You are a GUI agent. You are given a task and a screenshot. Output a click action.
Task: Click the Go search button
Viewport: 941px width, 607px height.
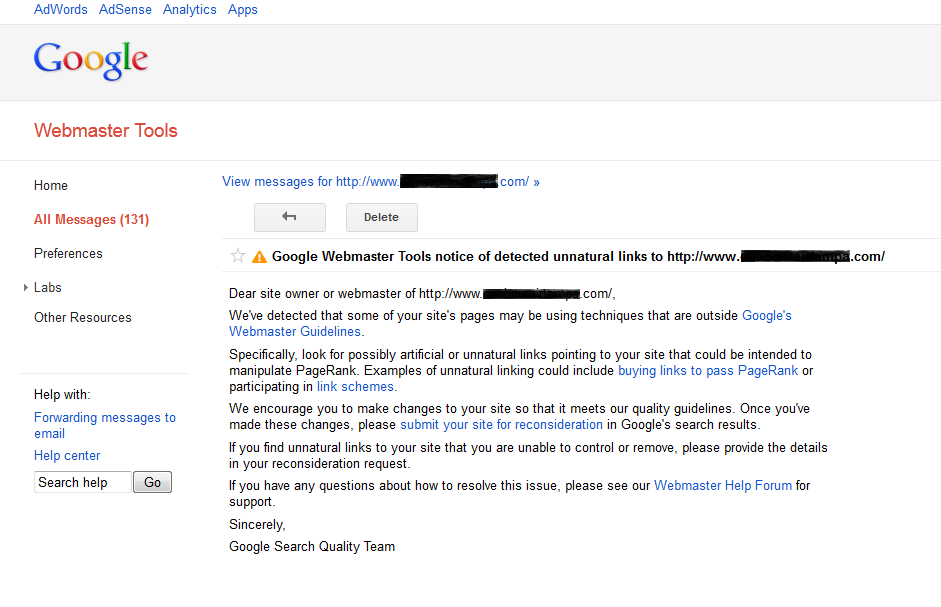[152, 482]
